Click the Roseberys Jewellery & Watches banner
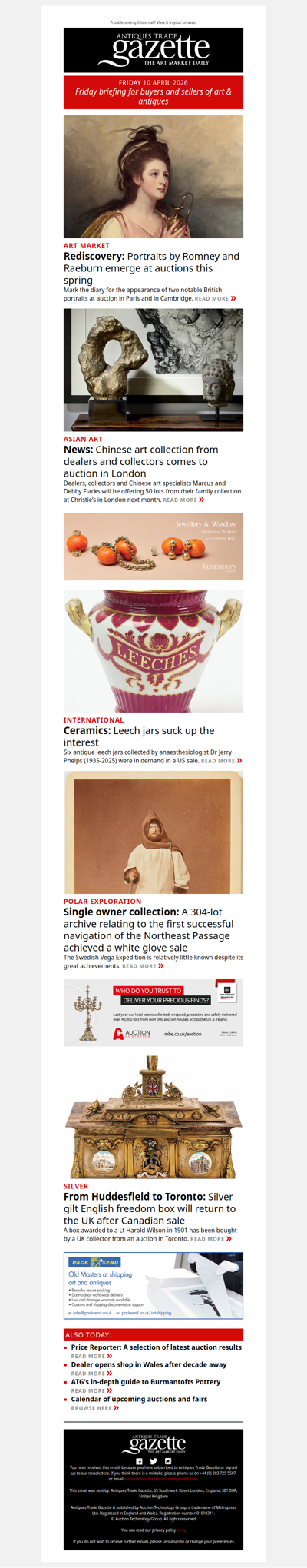The height and width of the screenshot is (1568, 307). click(153, 546)
